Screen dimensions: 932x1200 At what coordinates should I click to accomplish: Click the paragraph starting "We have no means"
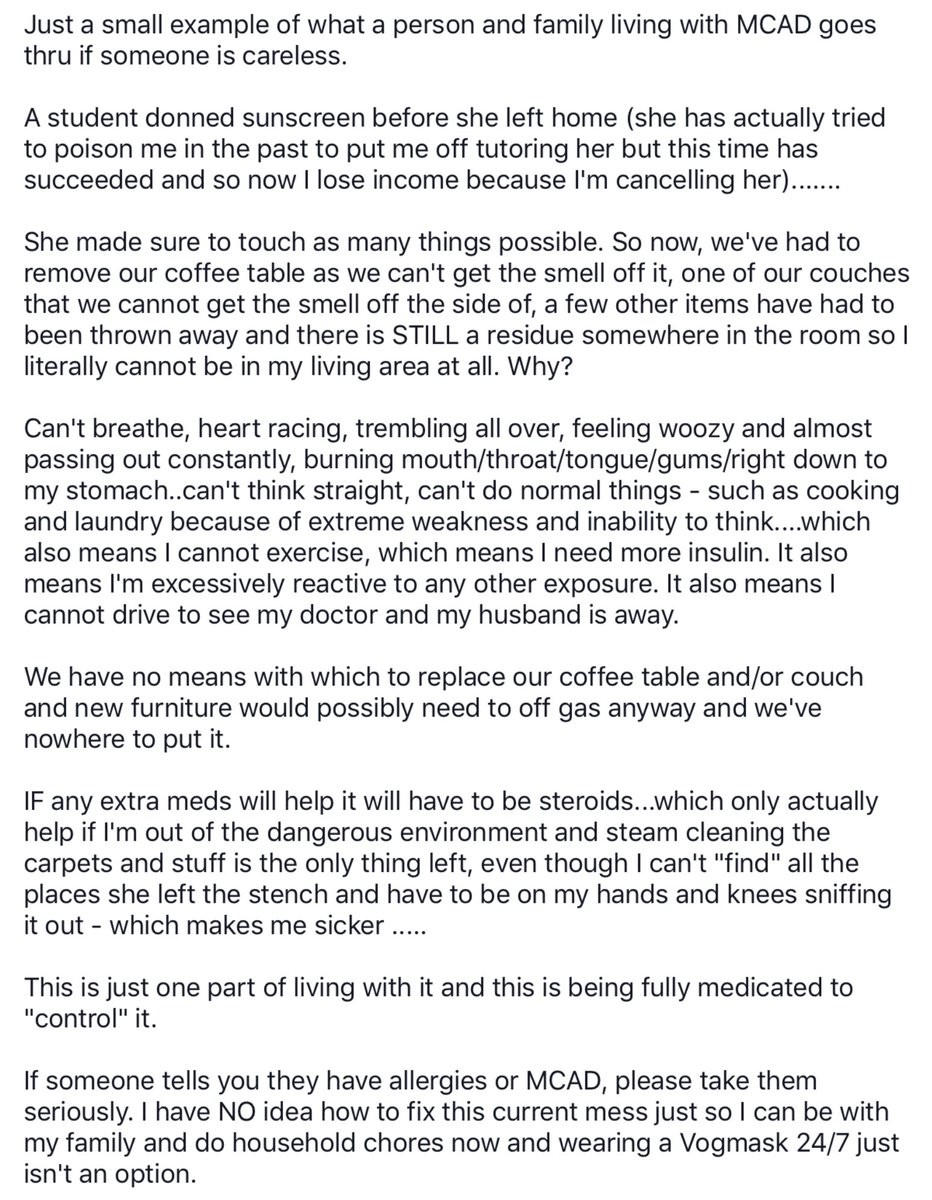443,707
